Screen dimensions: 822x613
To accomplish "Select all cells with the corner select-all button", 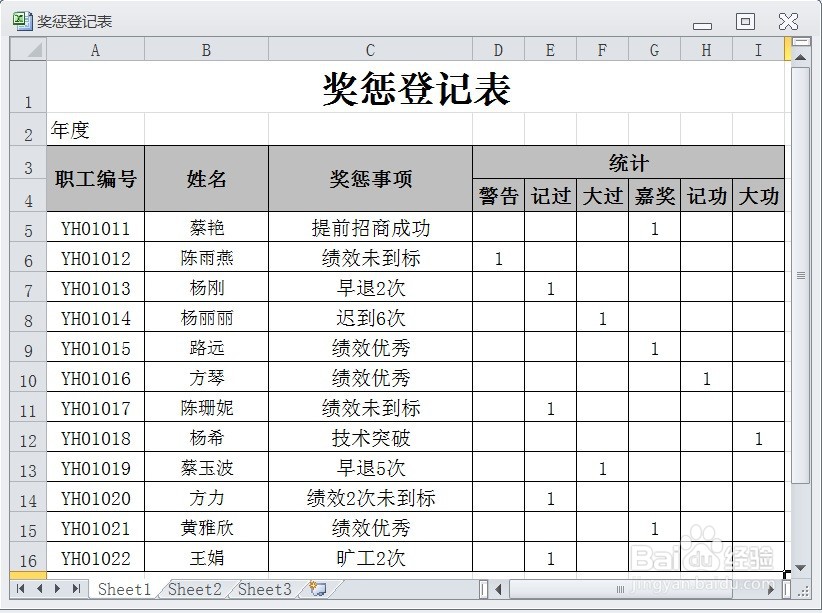I will (27, 47).
